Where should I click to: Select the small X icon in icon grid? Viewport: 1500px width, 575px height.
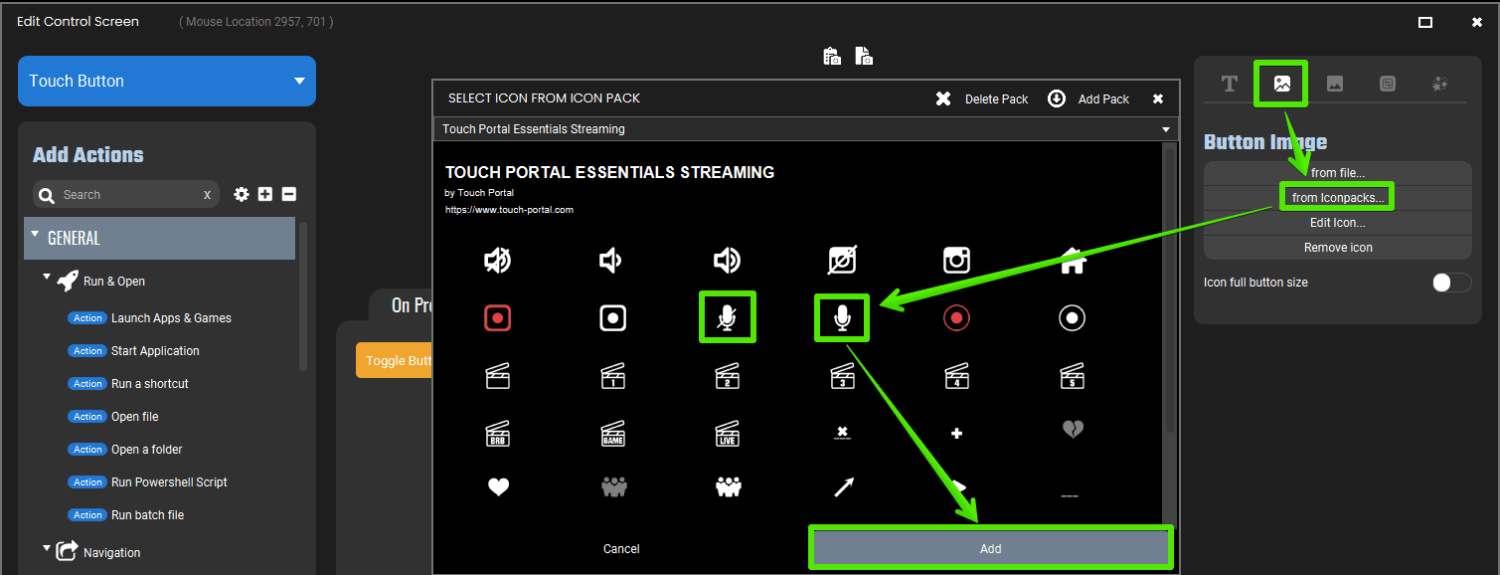(842, 433)
